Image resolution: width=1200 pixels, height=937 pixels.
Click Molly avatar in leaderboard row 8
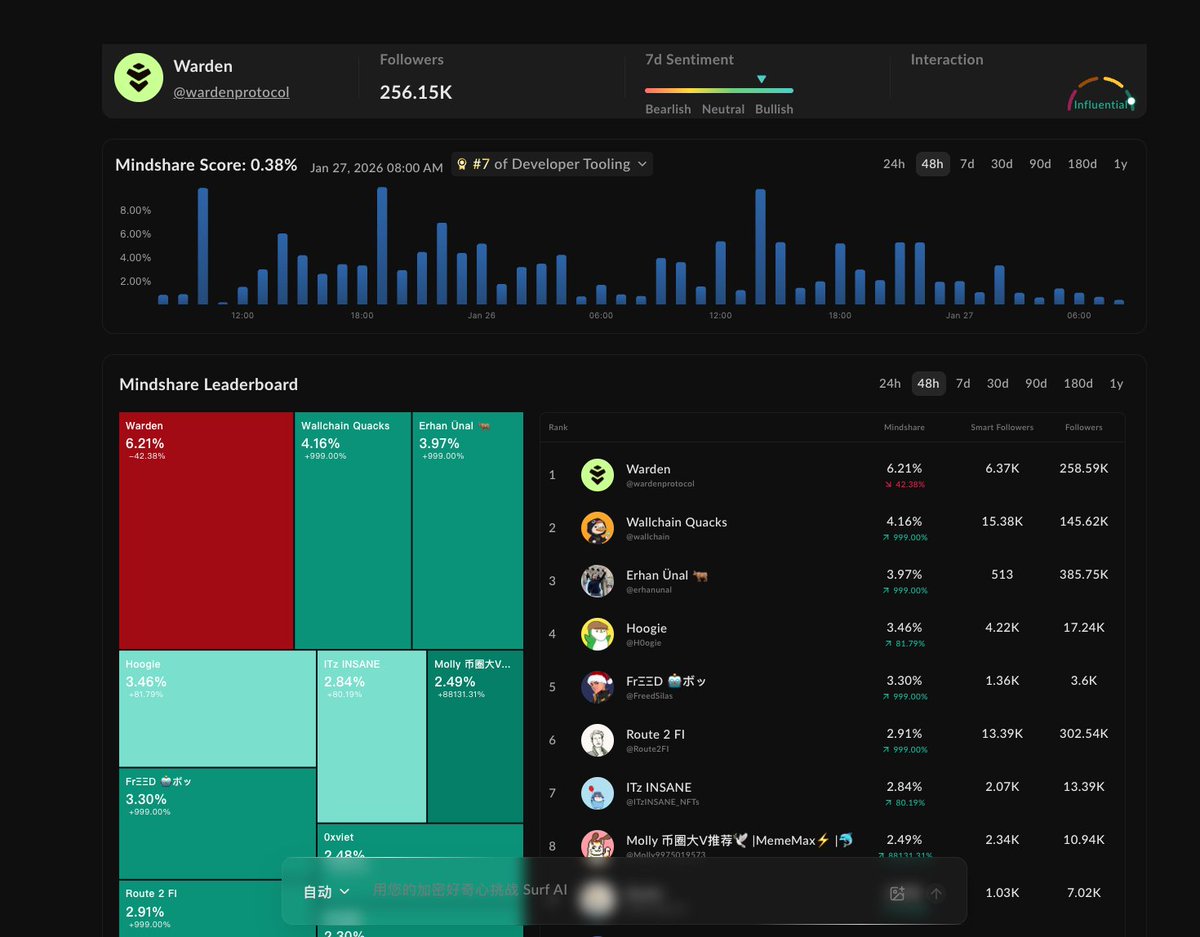[597, 846]
